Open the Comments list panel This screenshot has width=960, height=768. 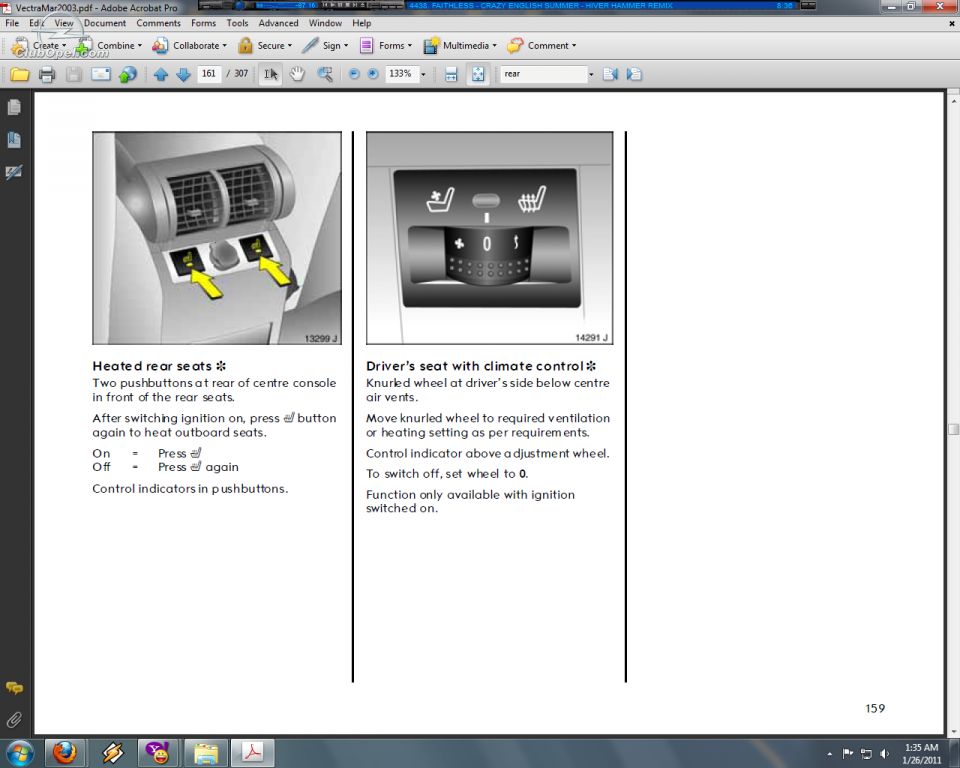[x=13, y=688]
